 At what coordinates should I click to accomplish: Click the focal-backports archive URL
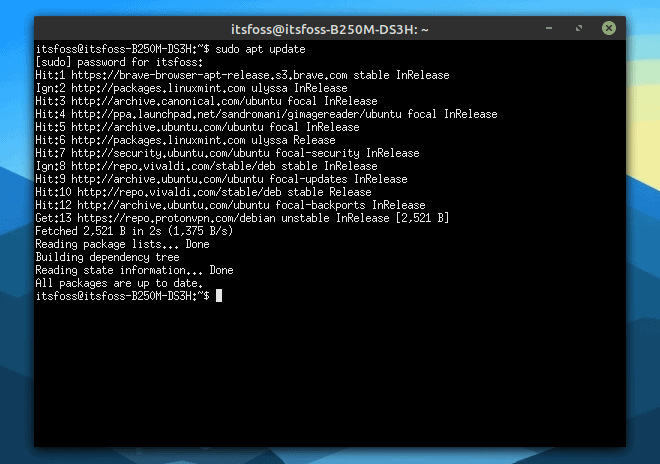tap(173, 205)
